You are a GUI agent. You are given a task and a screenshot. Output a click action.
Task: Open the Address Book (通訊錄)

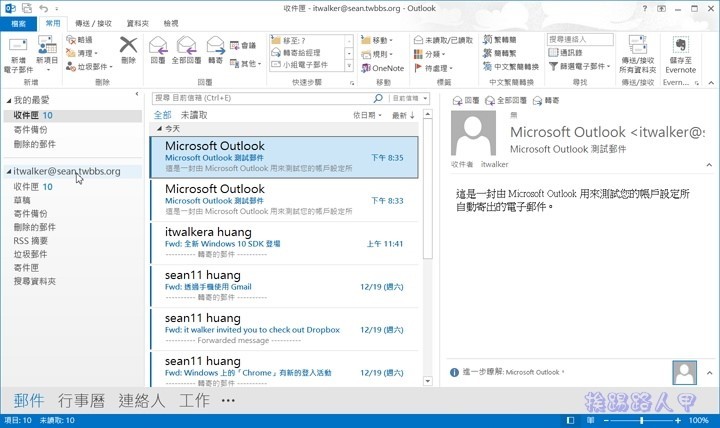(565, 53)
